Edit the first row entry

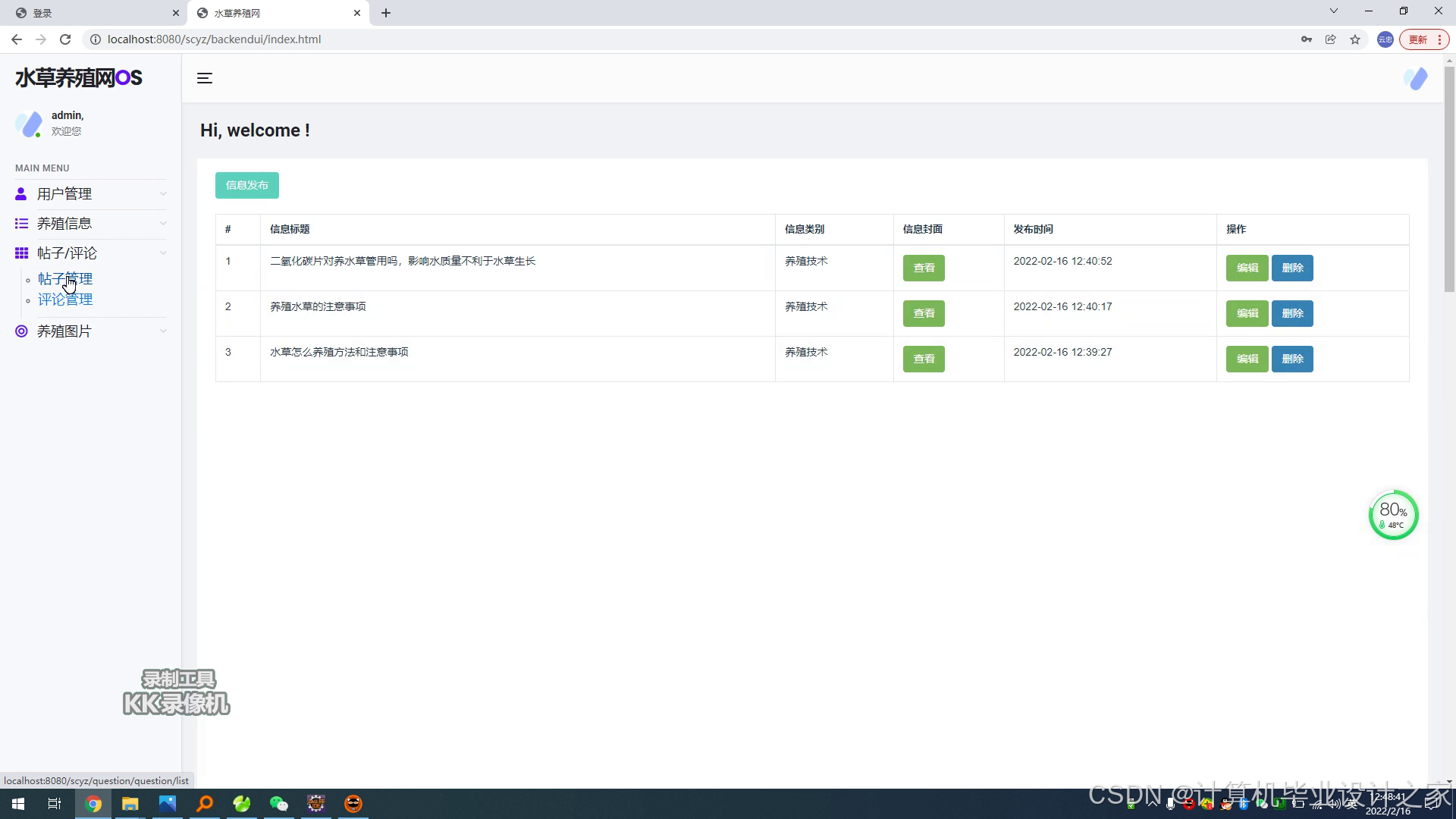coord(1247,268)
